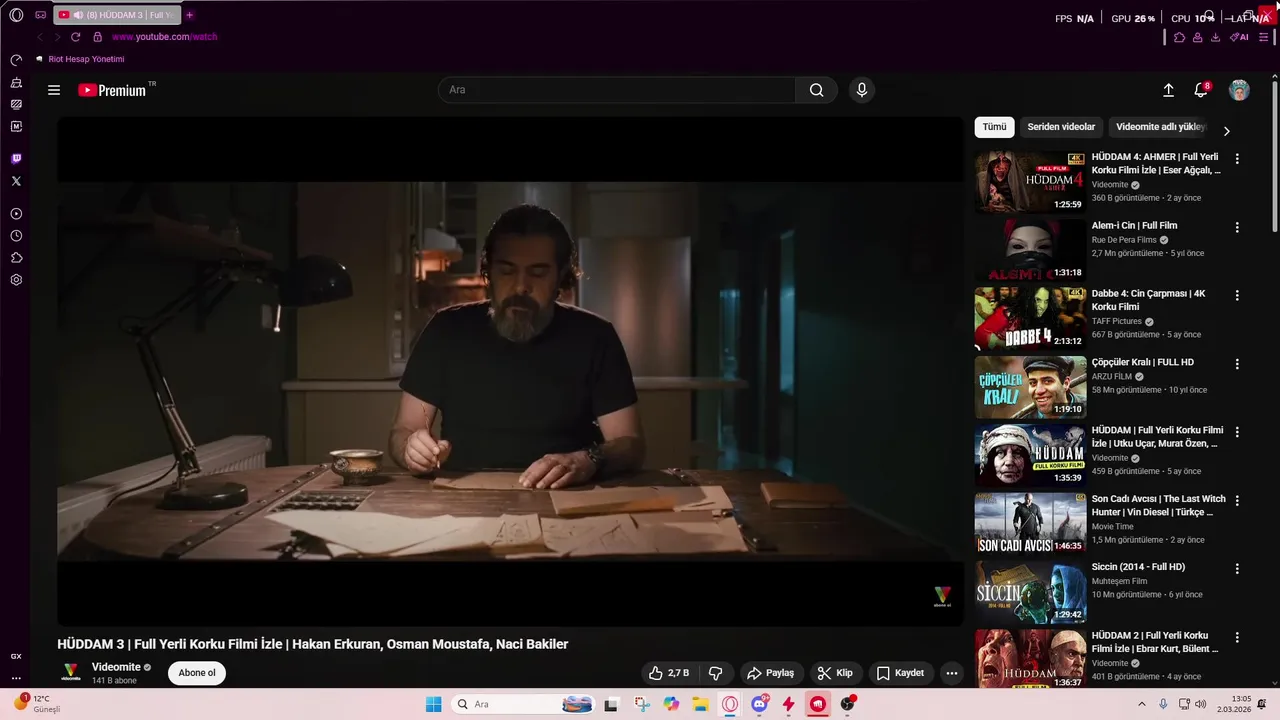Open YouTube notifications bell
This screenshot has width=1280, height=720.
tap(1200, 90)
